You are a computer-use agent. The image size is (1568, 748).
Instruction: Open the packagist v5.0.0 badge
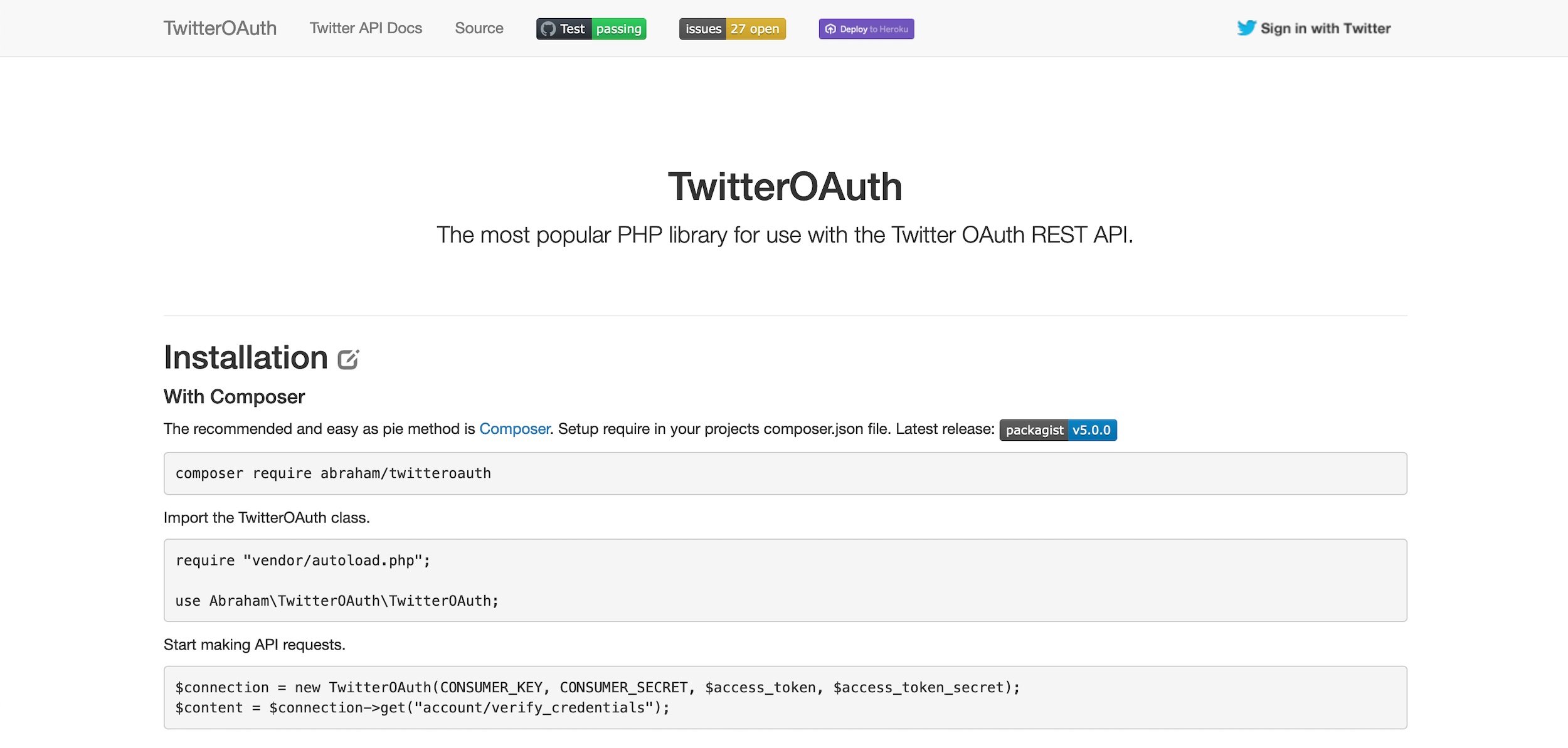(x=1058, y=430)
